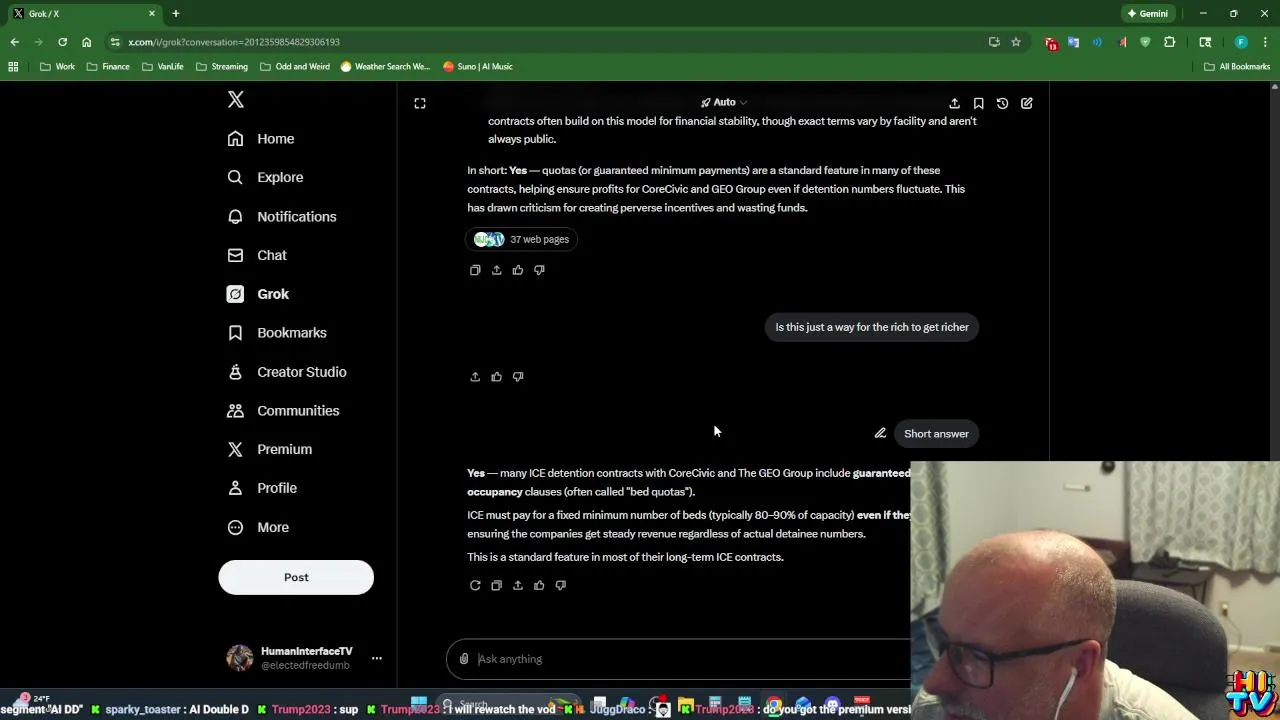Regenerate the last Grok response
This screenshot has width=1280, height=720.
pos(475,585)
